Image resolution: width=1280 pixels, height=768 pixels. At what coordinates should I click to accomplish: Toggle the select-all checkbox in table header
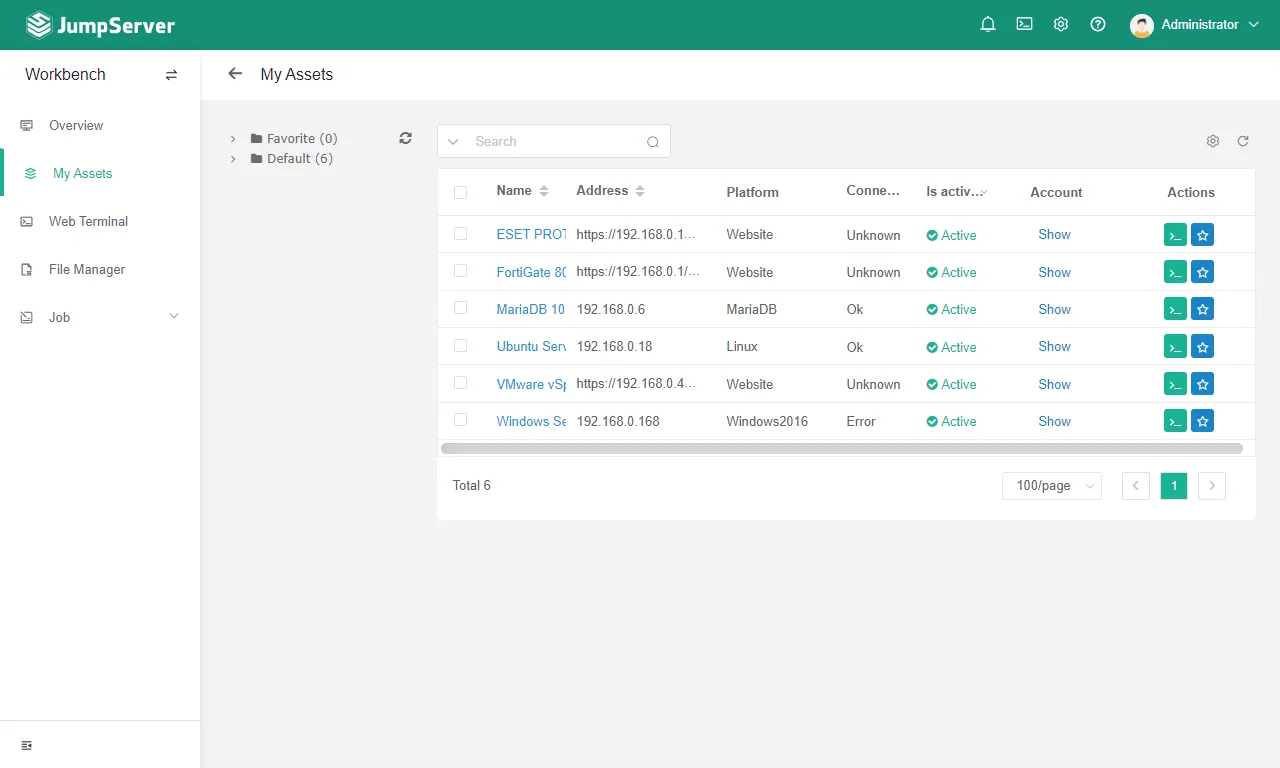point(460,192)
